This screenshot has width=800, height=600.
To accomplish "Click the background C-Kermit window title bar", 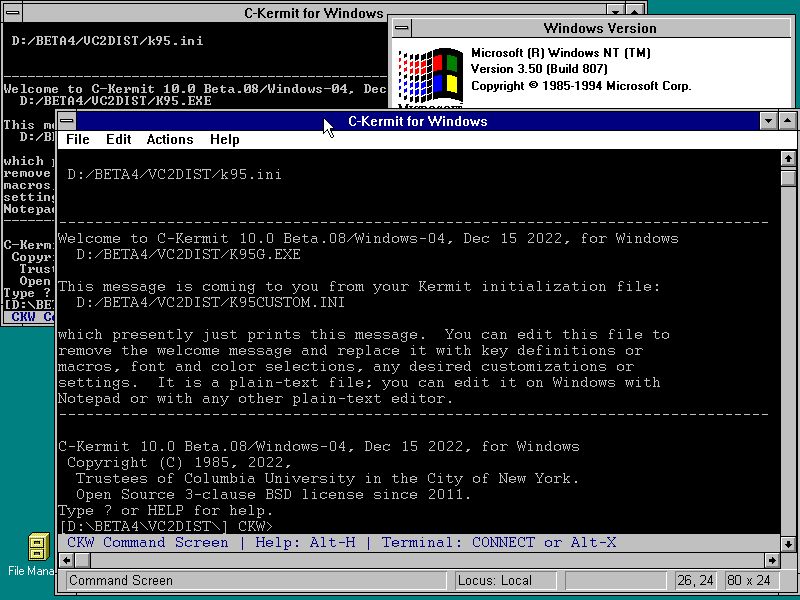I will point(313,13).
